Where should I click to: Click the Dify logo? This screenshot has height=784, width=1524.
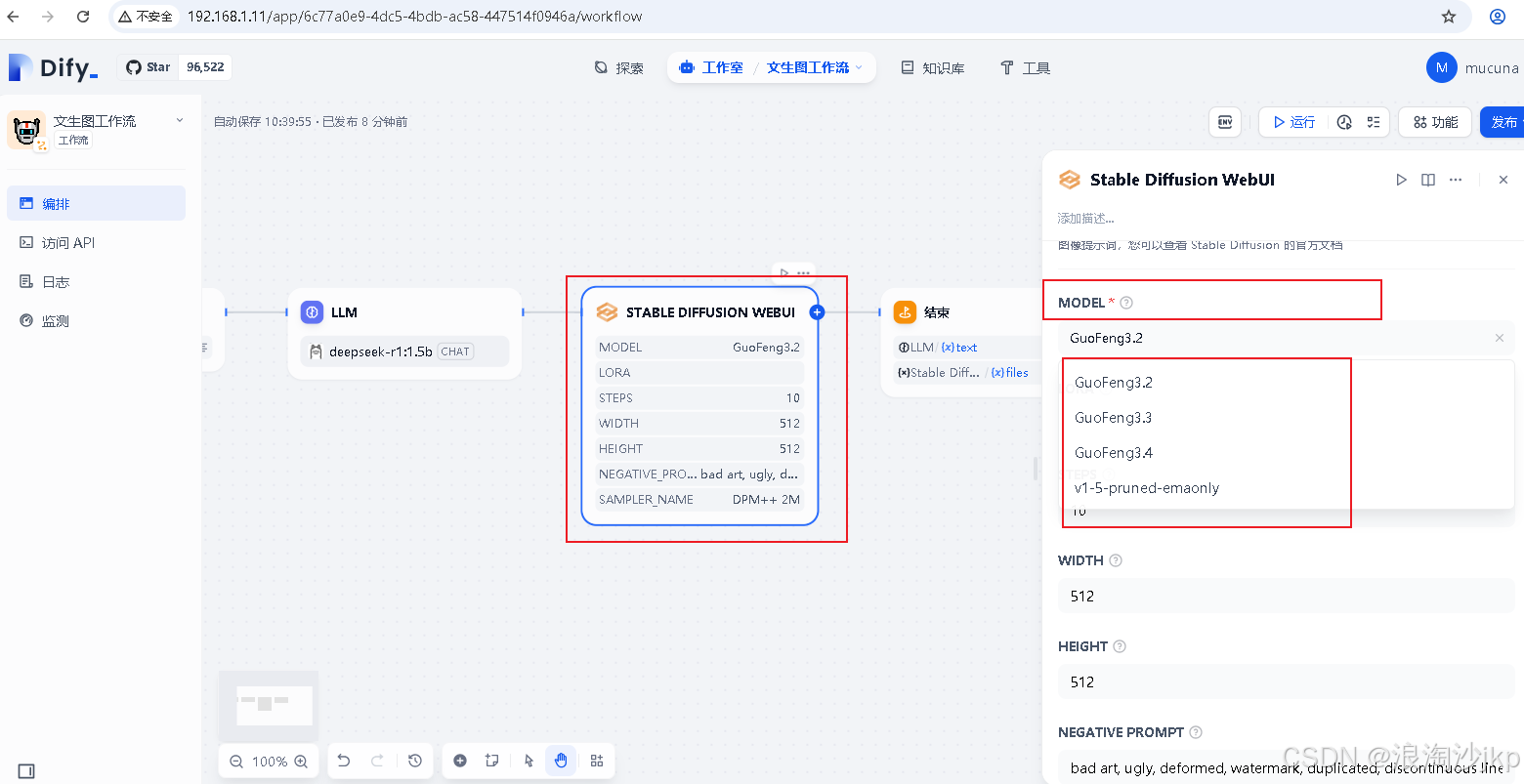[54, 67]
